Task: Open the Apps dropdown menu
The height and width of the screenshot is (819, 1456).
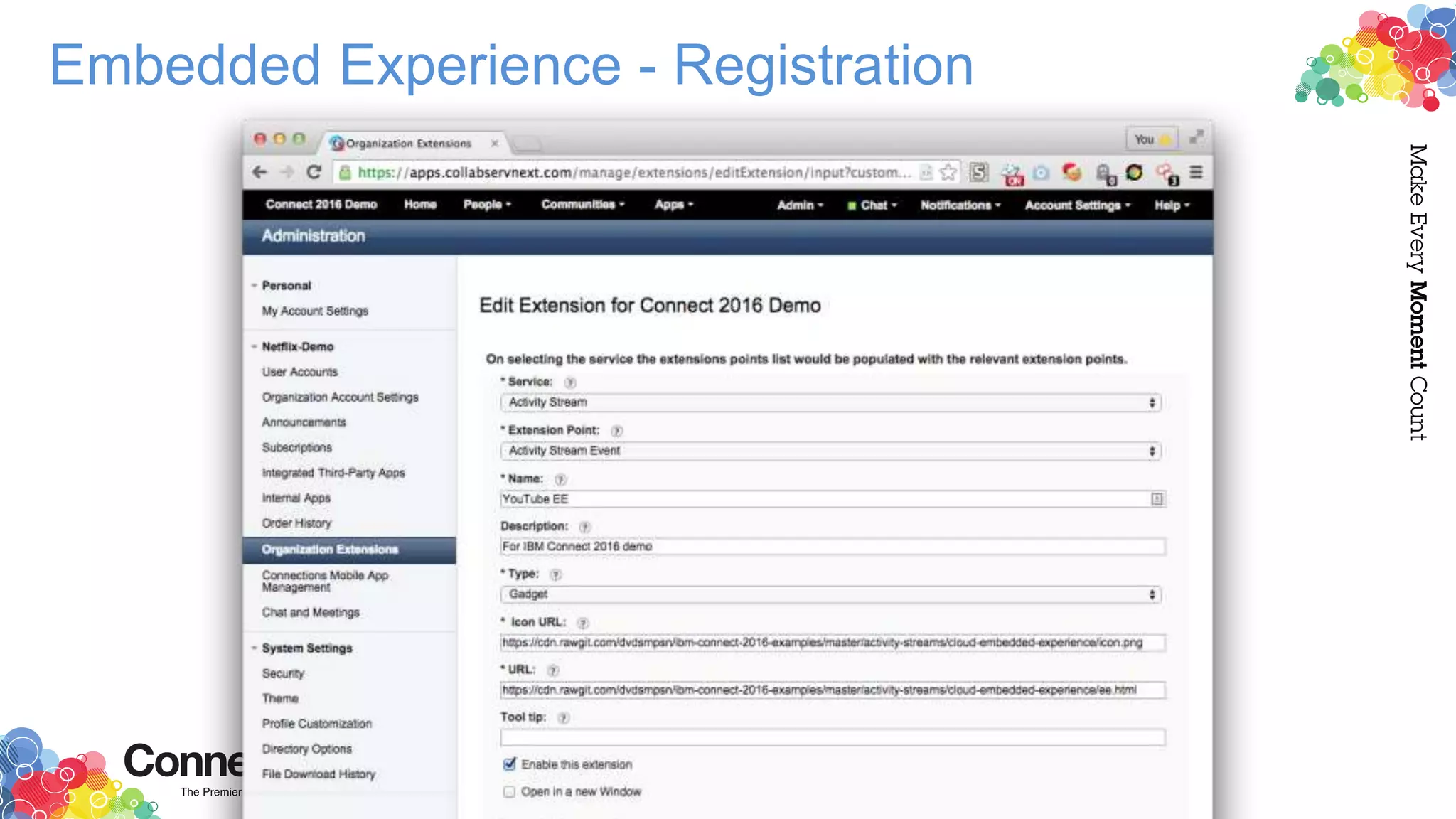Action: 674,205
